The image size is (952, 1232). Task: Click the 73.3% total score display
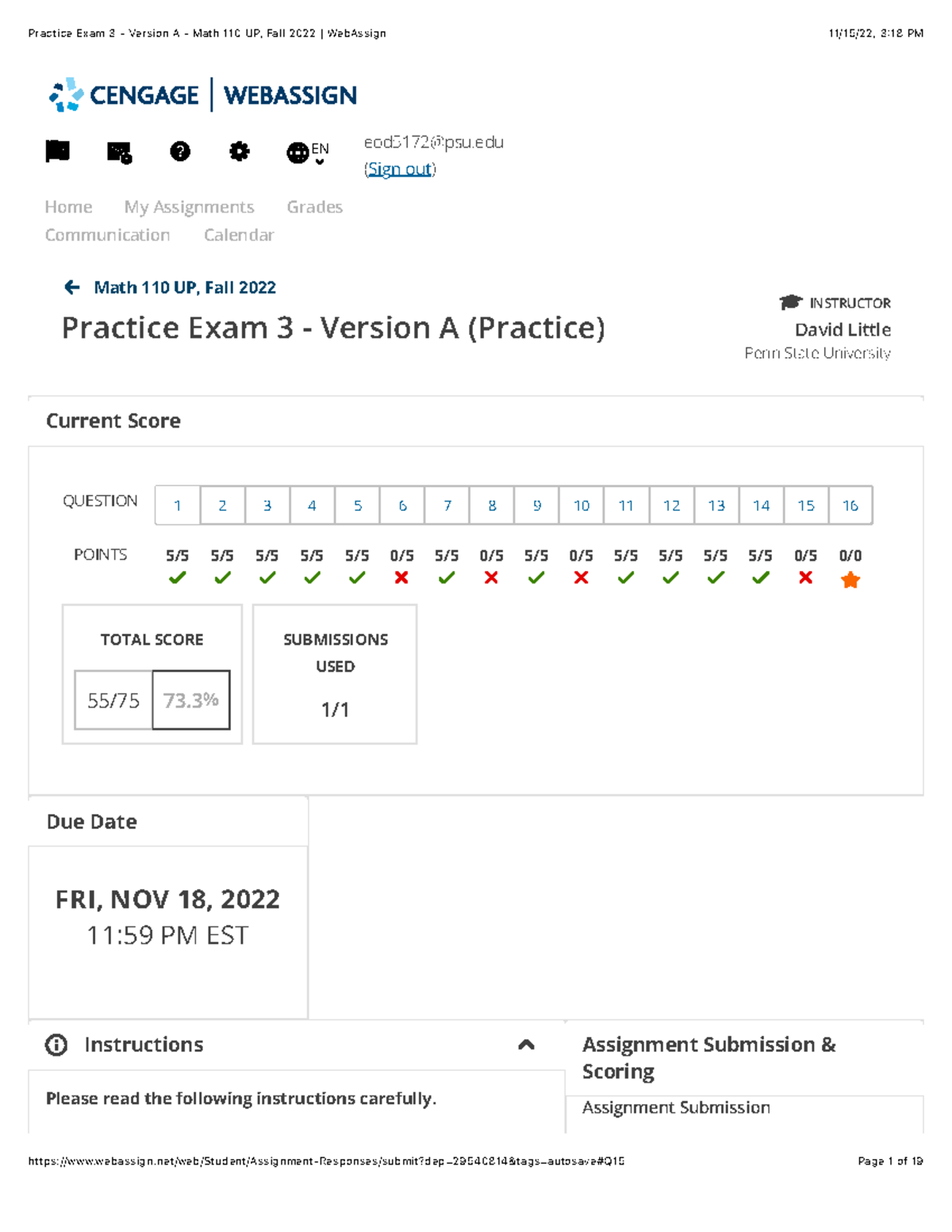coord(190,700)
